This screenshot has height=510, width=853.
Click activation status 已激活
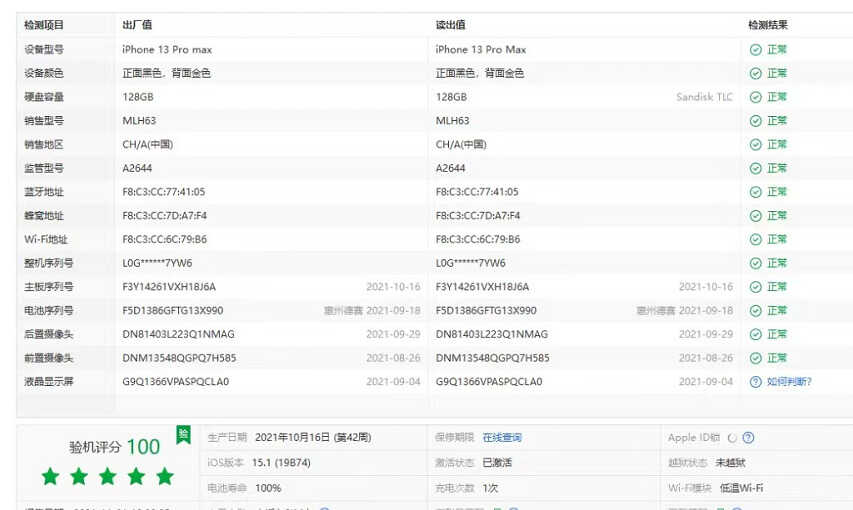pyautogui.click(x=497, y=463)
